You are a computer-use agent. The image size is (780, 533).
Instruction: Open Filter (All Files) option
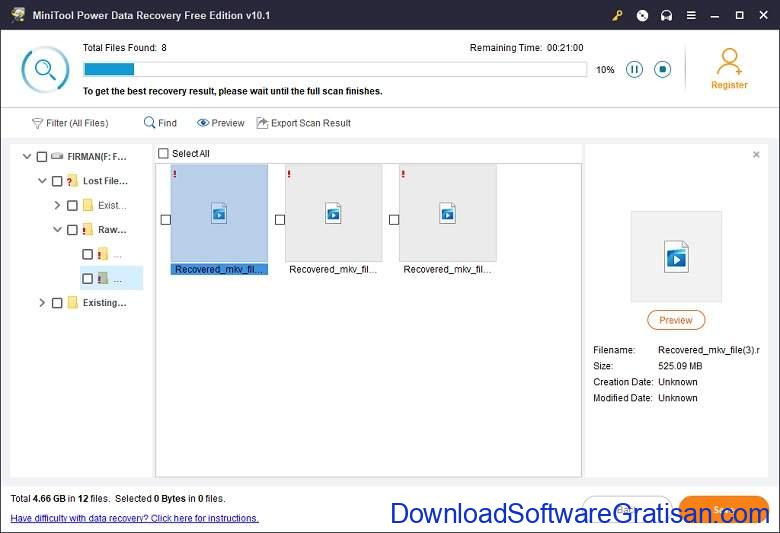pyautogui.click(x=70, y=123)
